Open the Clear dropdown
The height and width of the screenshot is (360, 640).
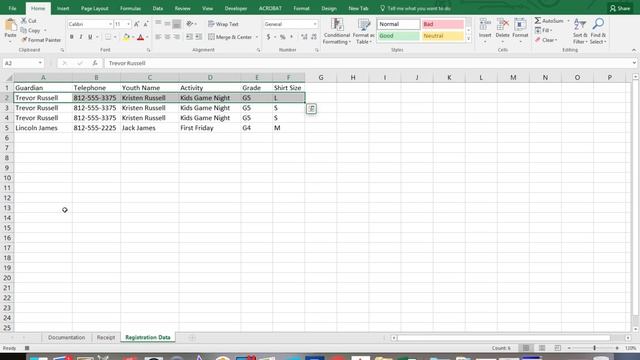pyautogui.click(x=546, y=40)
